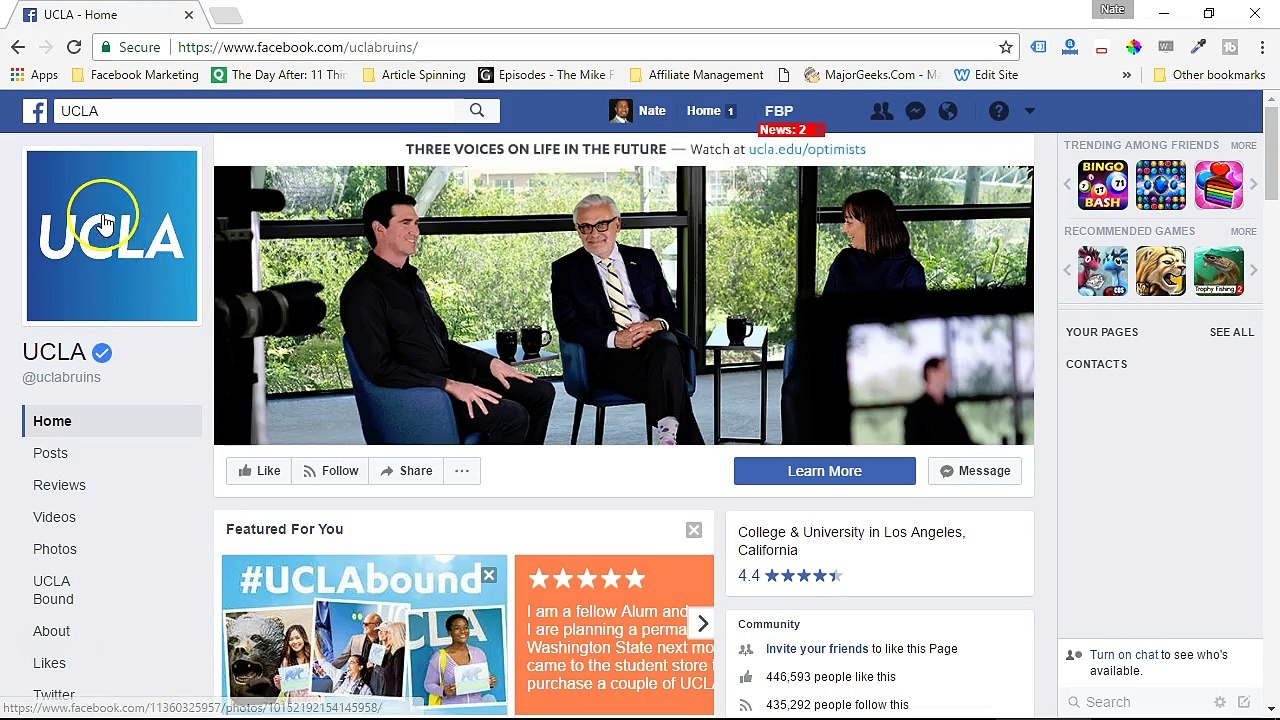
Task: Open the grey 'W' extension icon
Action: [x=1165, y=47]
